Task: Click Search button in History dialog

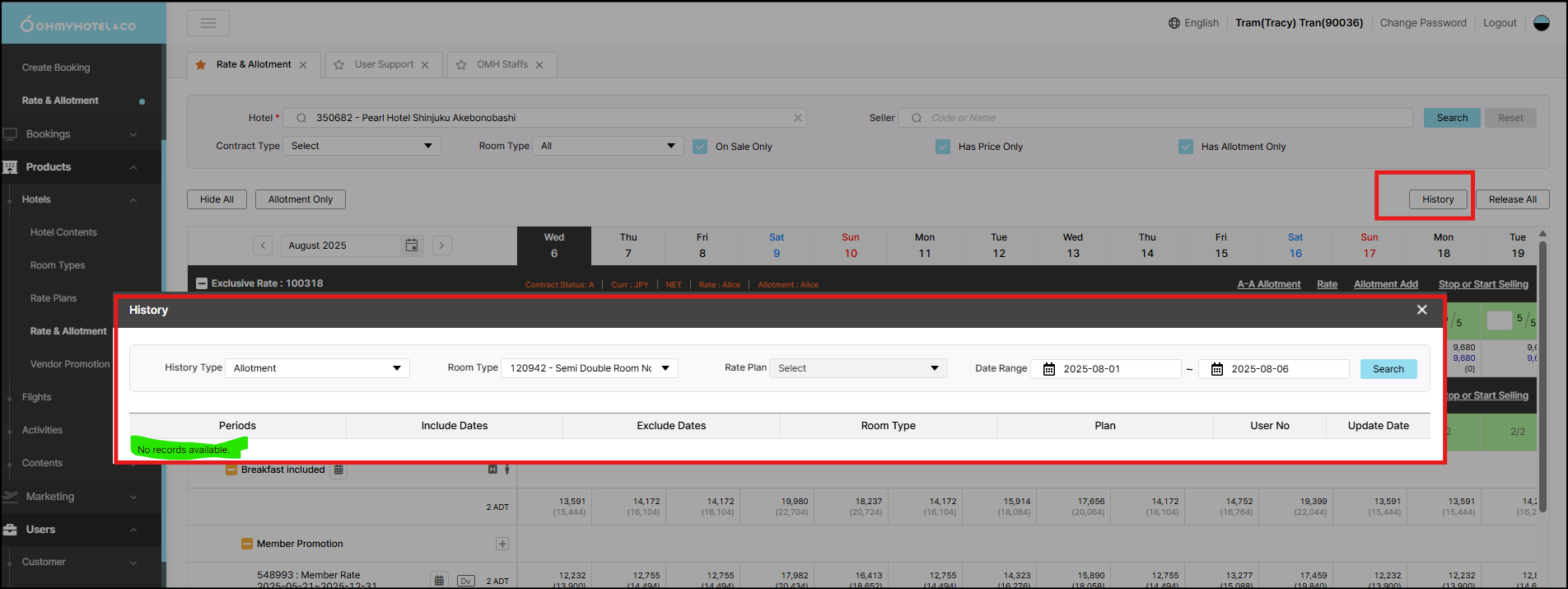Action: click(x=1388, y=369)
